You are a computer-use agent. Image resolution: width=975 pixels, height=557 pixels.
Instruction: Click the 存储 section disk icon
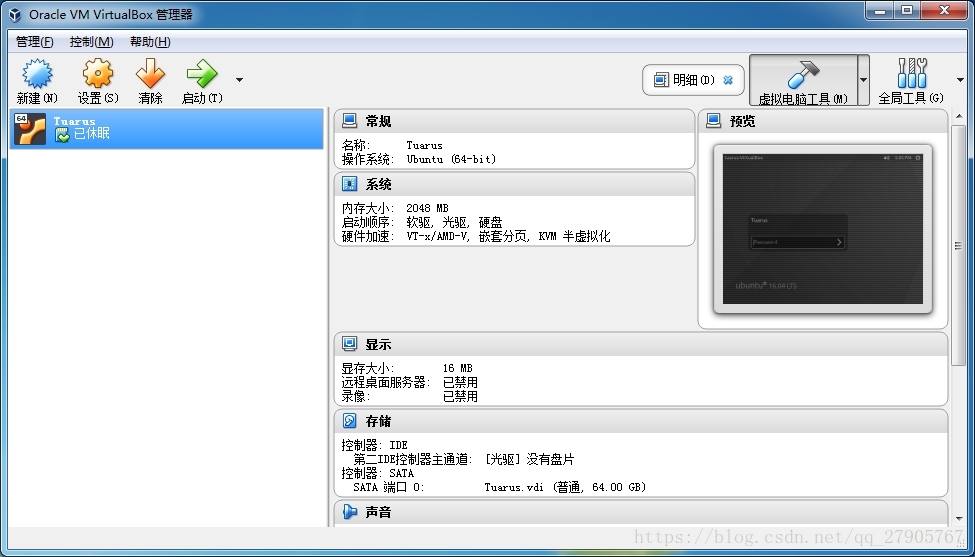coord(349,421)
